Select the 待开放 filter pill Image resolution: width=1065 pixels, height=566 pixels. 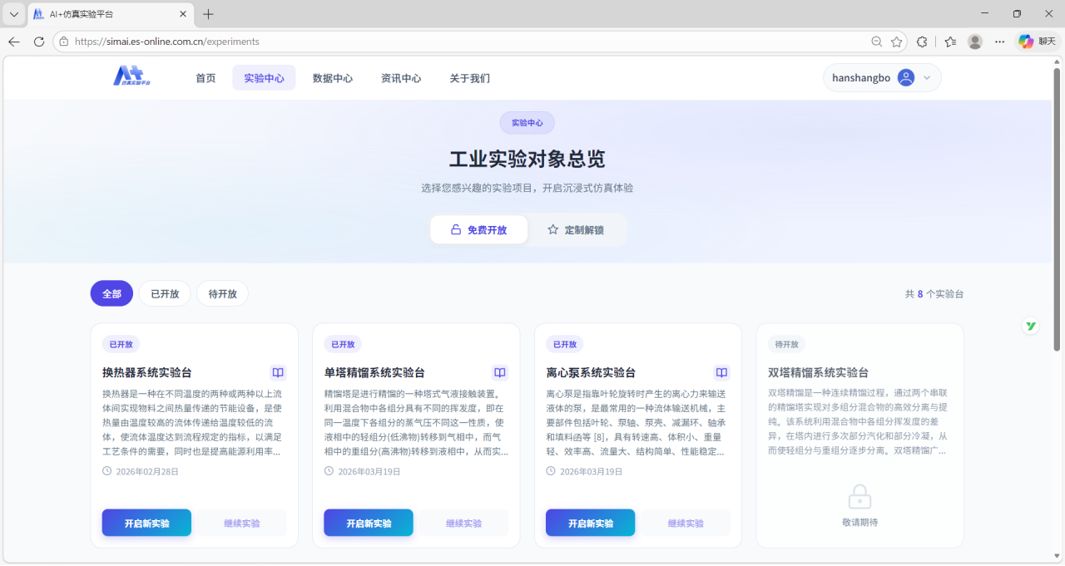point(223,294)
